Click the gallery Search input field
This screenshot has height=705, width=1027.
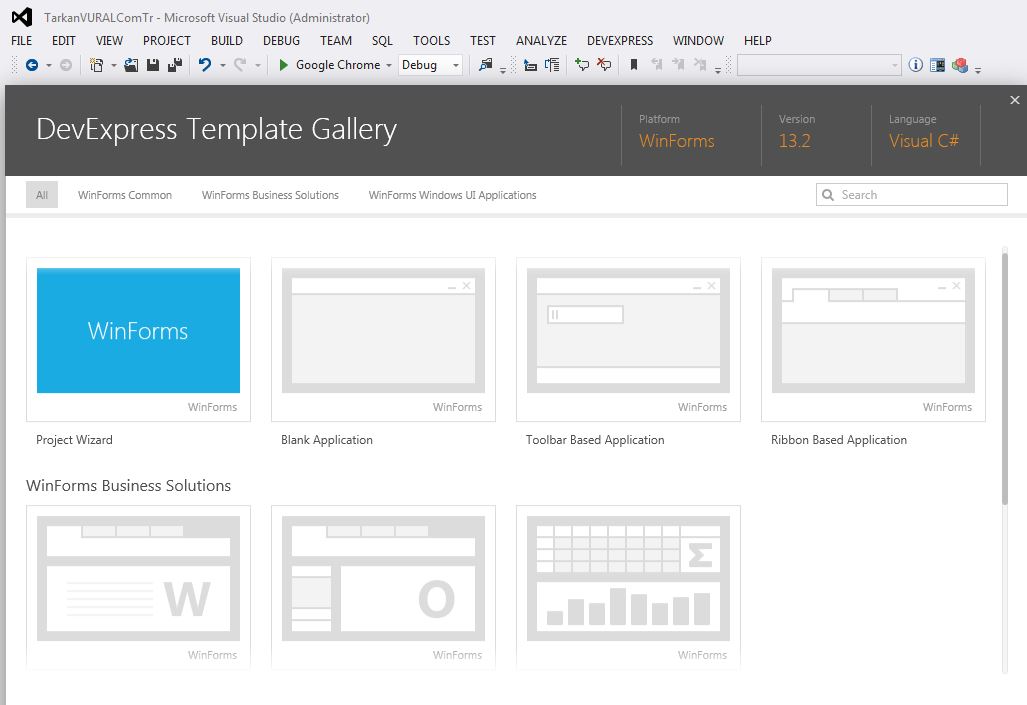[912, 195]
